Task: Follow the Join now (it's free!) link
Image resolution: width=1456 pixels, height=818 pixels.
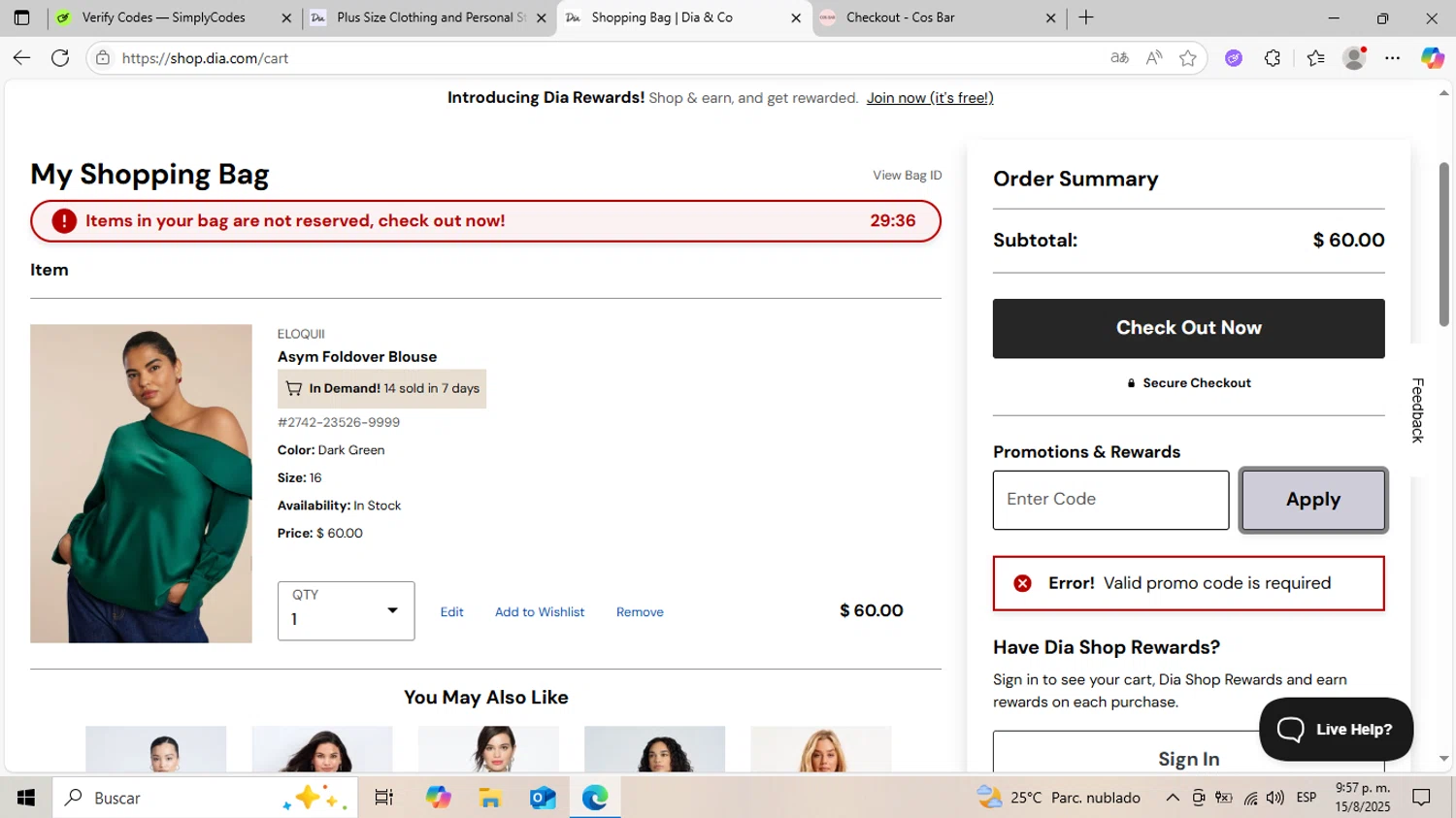Action: tap(930, 98)
